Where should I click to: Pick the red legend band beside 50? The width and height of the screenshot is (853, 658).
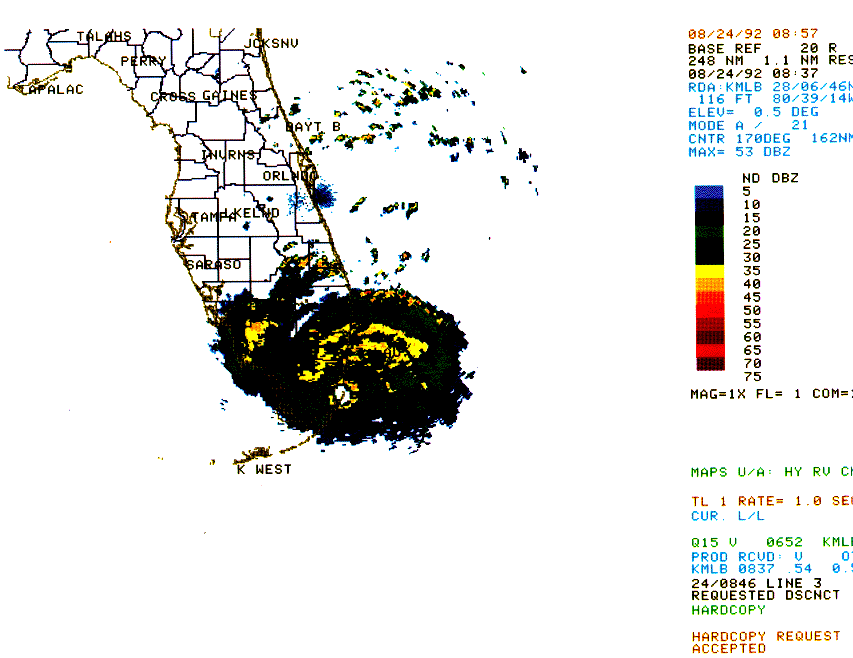(x=710, y=311)
